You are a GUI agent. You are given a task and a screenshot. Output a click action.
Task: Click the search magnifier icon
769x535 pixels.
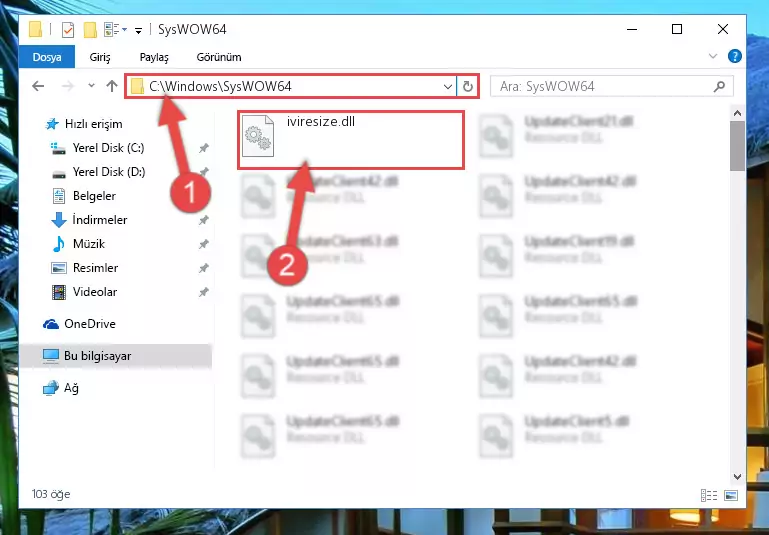[x=719, y=87]
